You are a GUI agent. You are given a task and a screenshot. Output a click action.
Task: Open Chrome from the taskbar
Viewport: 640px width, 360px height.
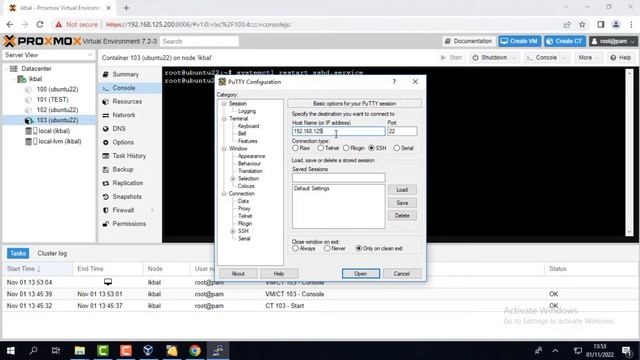pos(195,351)
